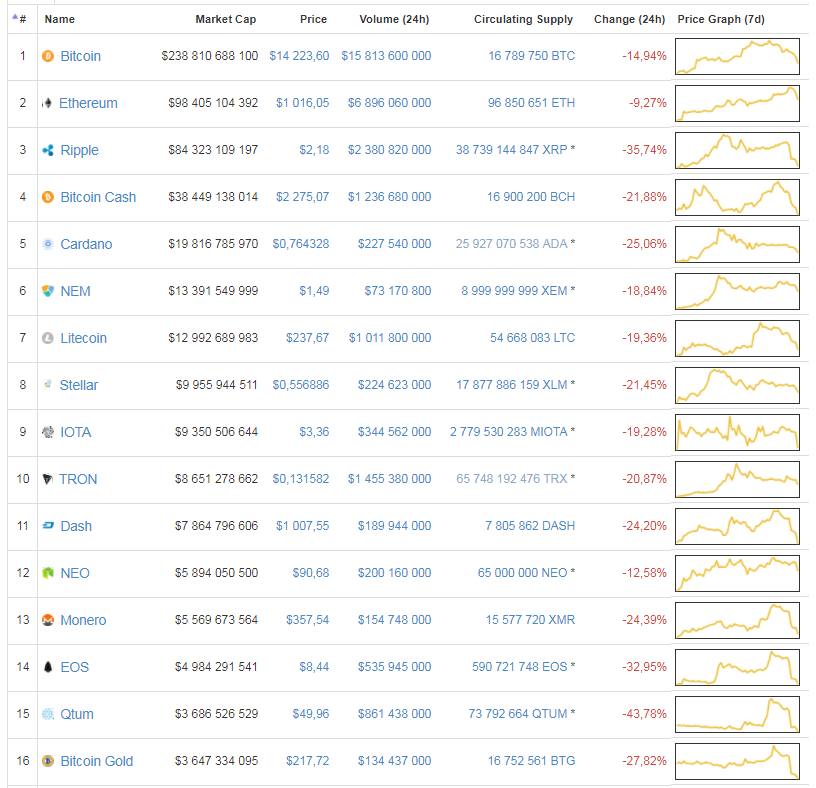This screenshot has width=816, height=788.
Task: Open the Bitcoin Cash name link
Action: [98, 197]
